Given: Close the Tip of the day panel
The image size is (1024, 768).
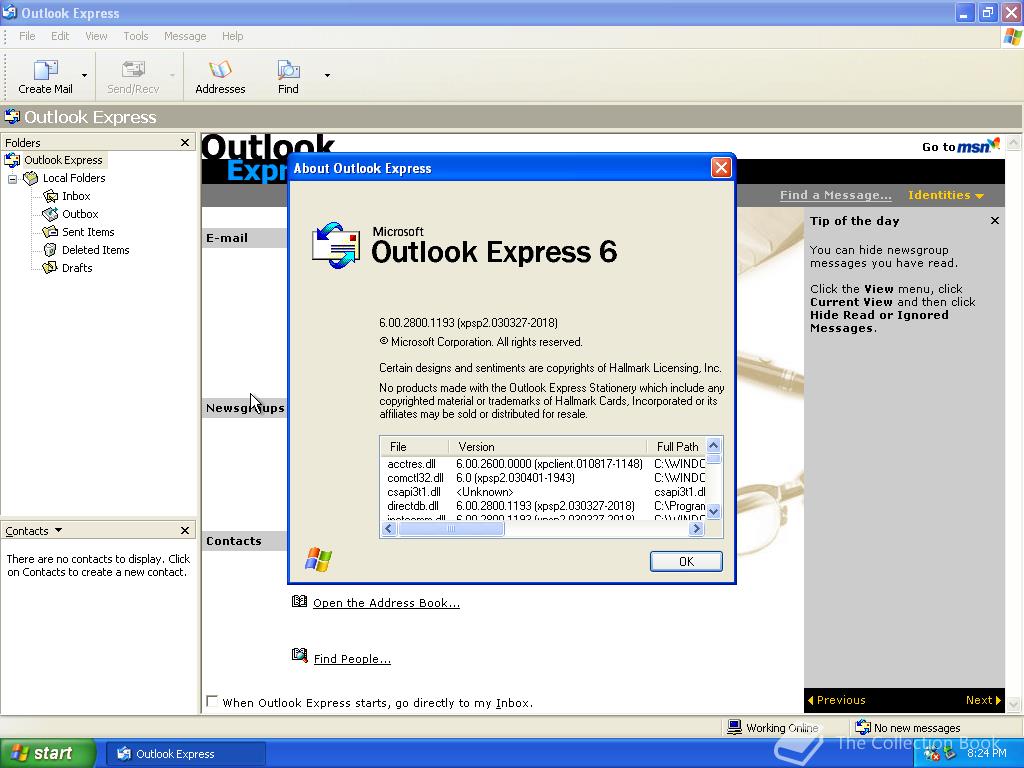Looking at the screenshot, I should 995,221.
